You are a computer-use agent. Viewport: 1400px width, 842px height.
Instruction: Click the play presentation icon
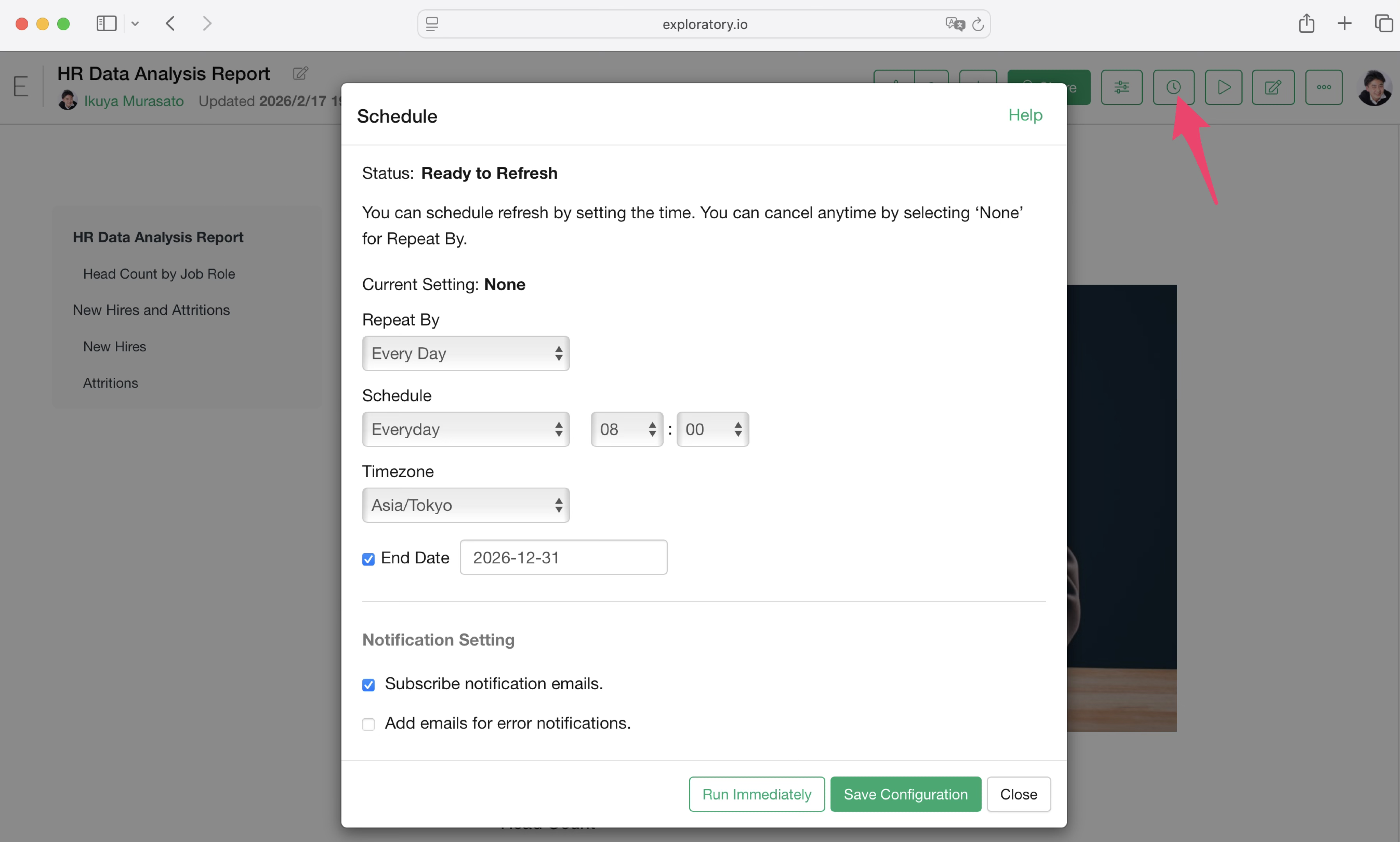tap(1223, 87)
